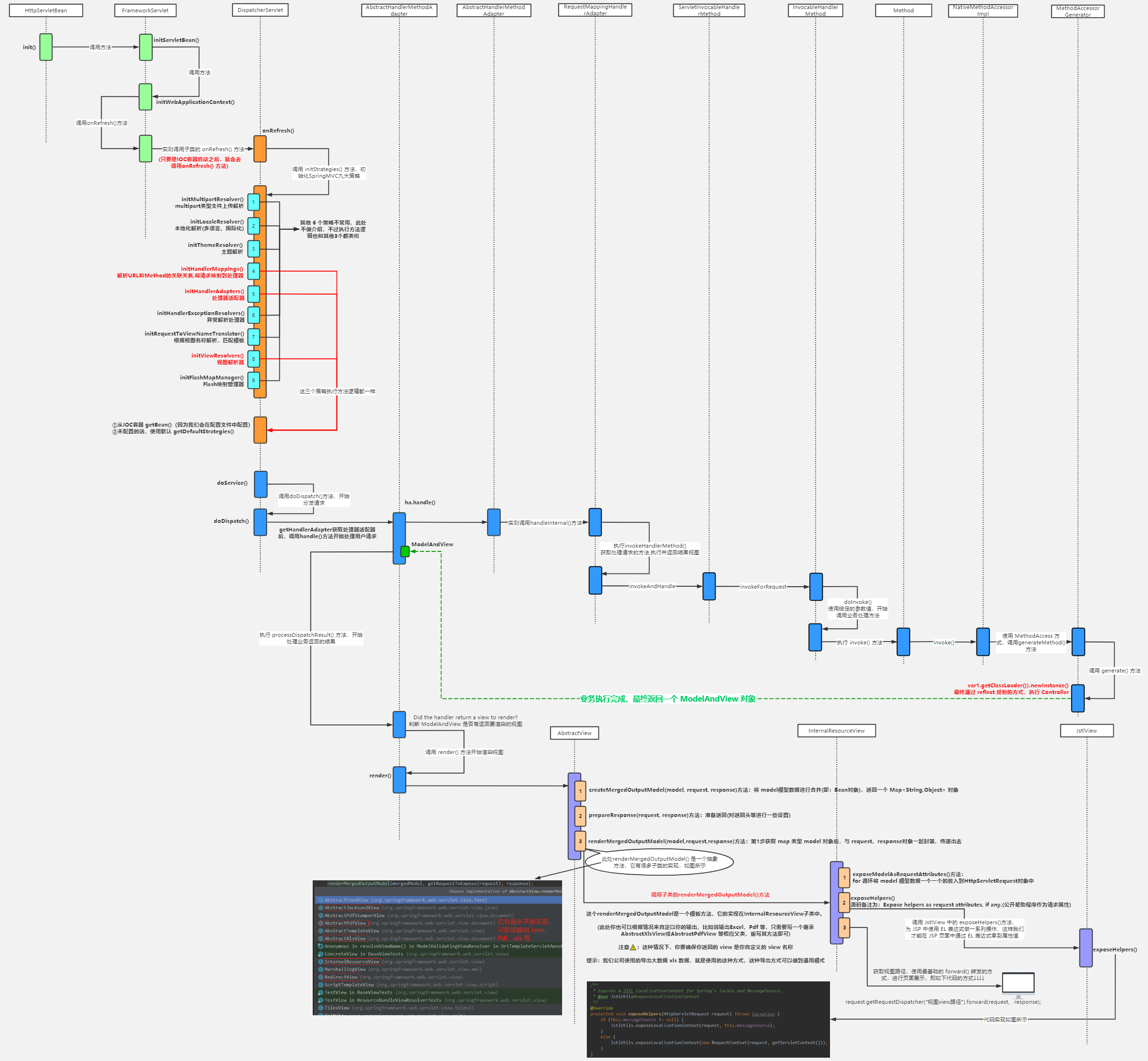Click the icon of ConcreteView in BaseViewTests row
The width and height of the screenshot is (1148, 1061).
coord(320,954)
